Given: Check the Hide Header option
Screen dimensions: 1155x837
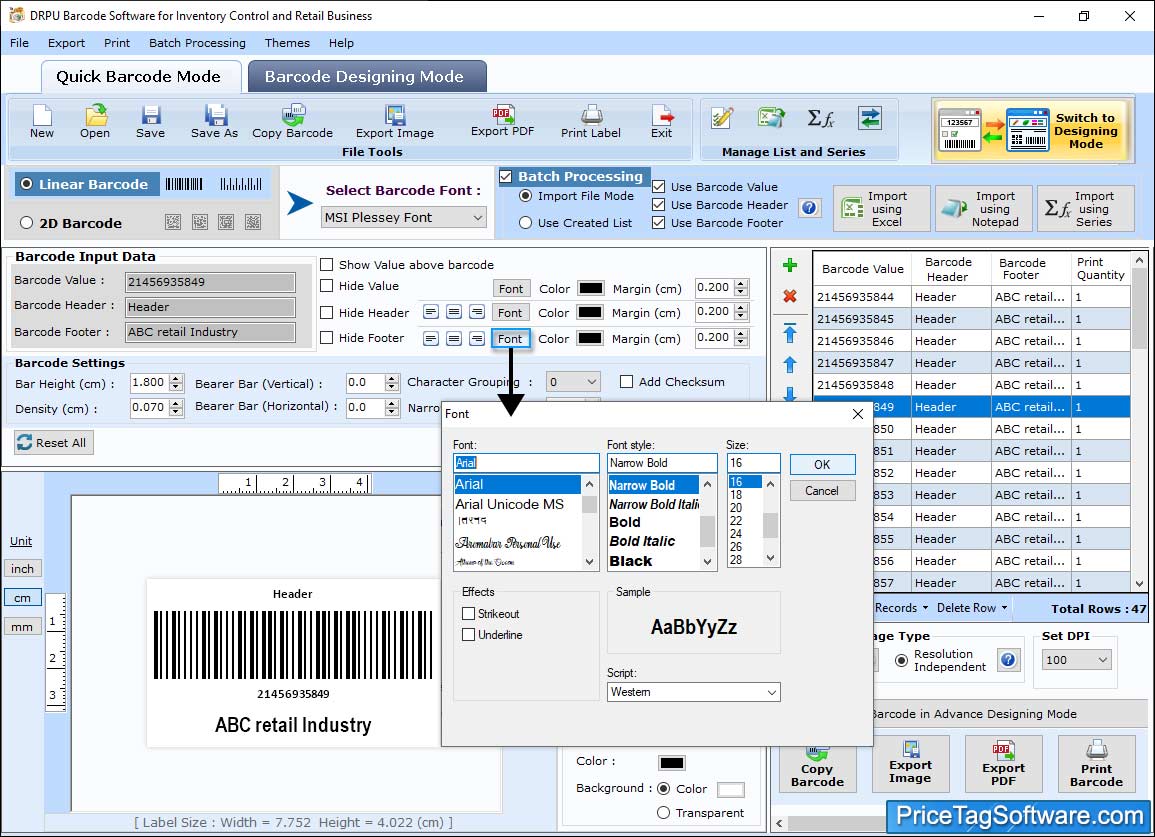Looking at the screenshot, I should click(x=326, y=312).
